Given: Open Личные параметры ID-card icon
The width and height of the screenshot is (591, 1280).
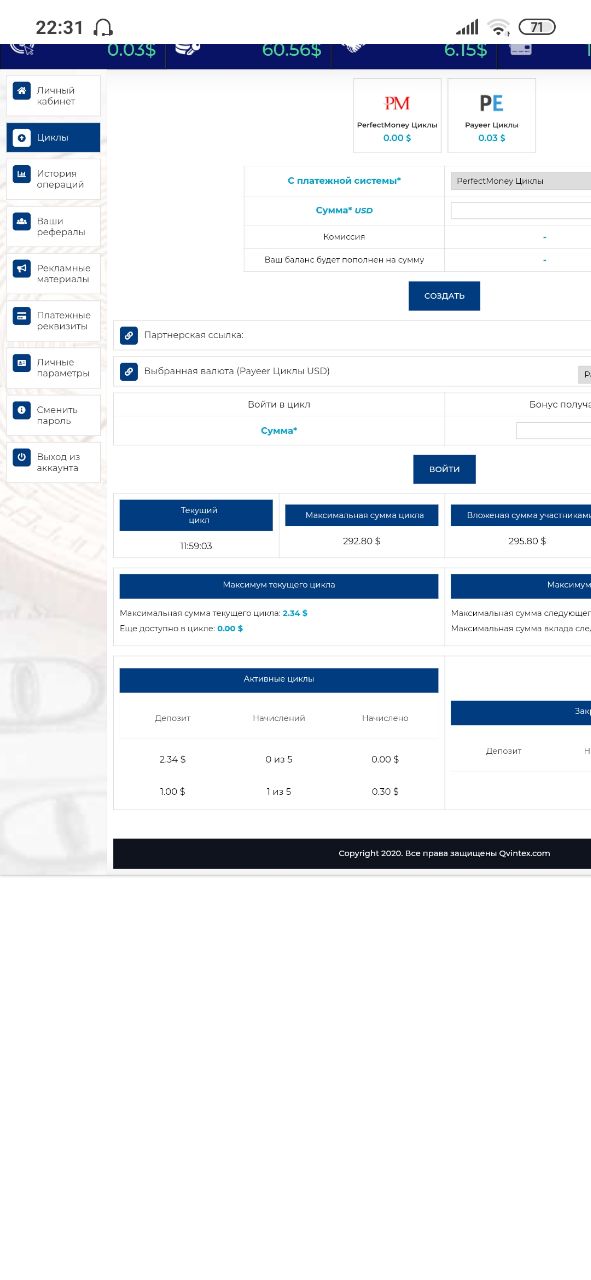Looking at the screenshot, I should click(x=21, y=363).
